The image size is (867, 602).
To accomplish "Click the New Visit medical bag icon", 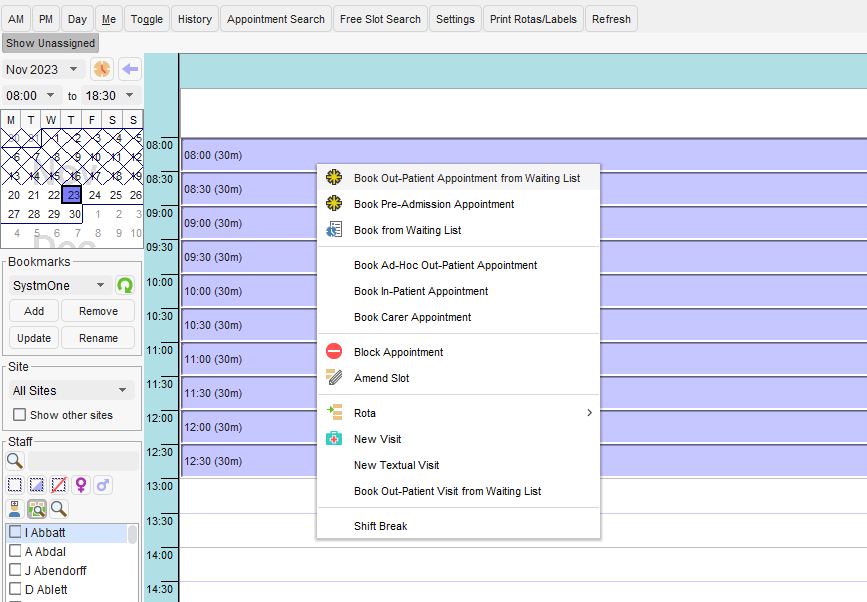I will click(x=334, y=438).
